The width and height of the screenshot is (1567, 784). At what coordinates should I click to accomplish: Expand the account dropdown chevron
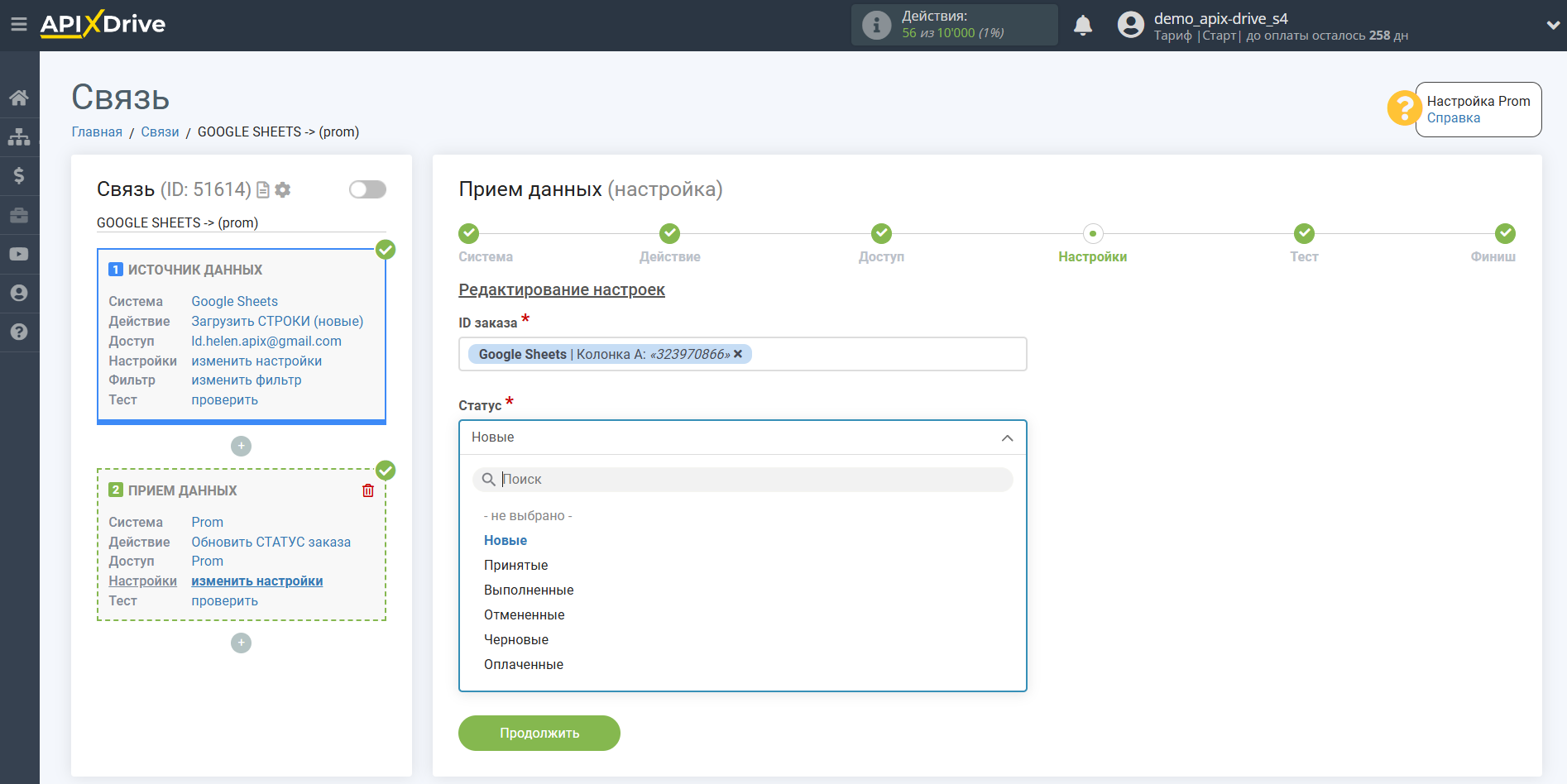tap(1553, 25)
